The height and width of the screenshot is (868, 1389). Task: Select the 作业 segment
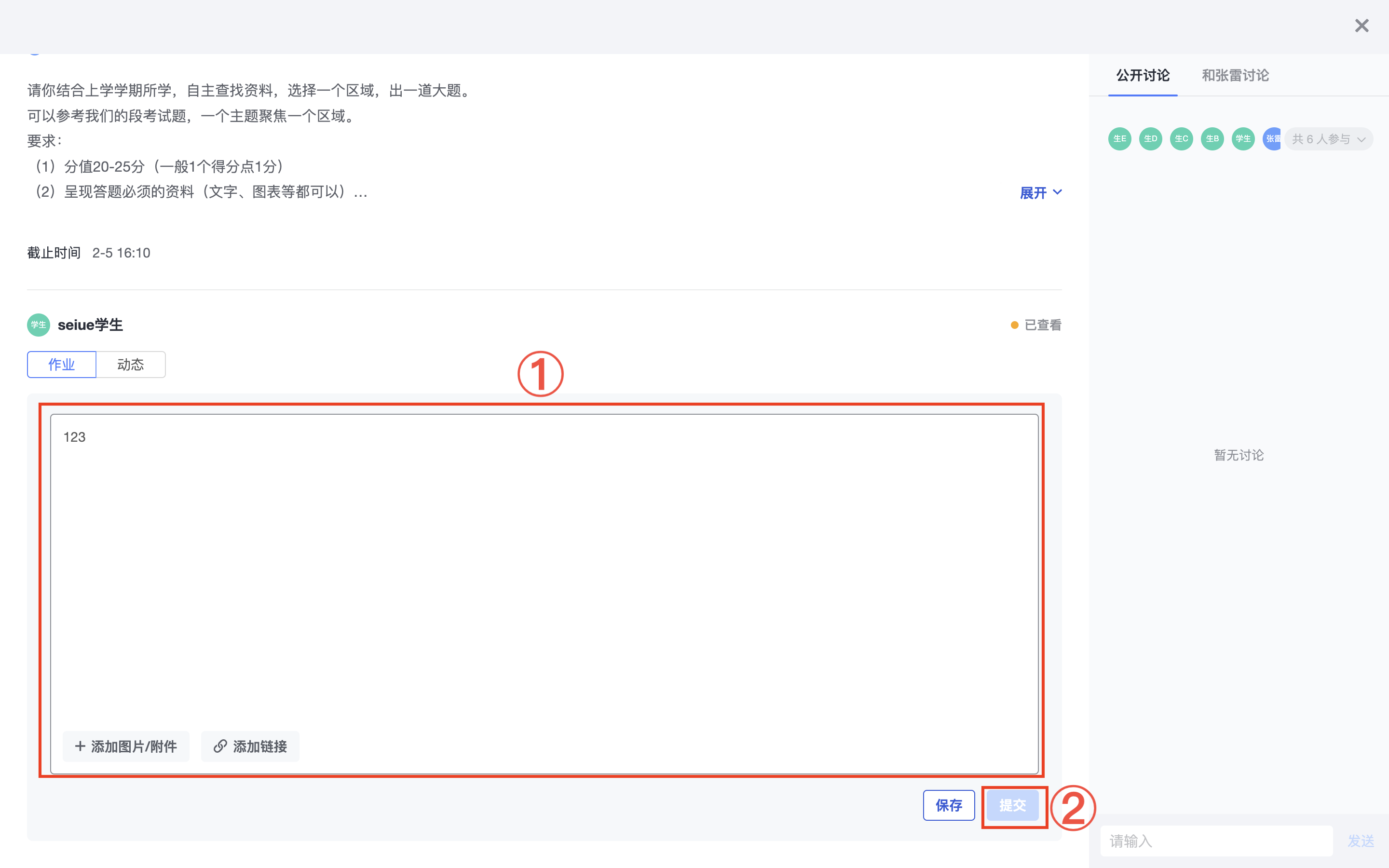61,365
